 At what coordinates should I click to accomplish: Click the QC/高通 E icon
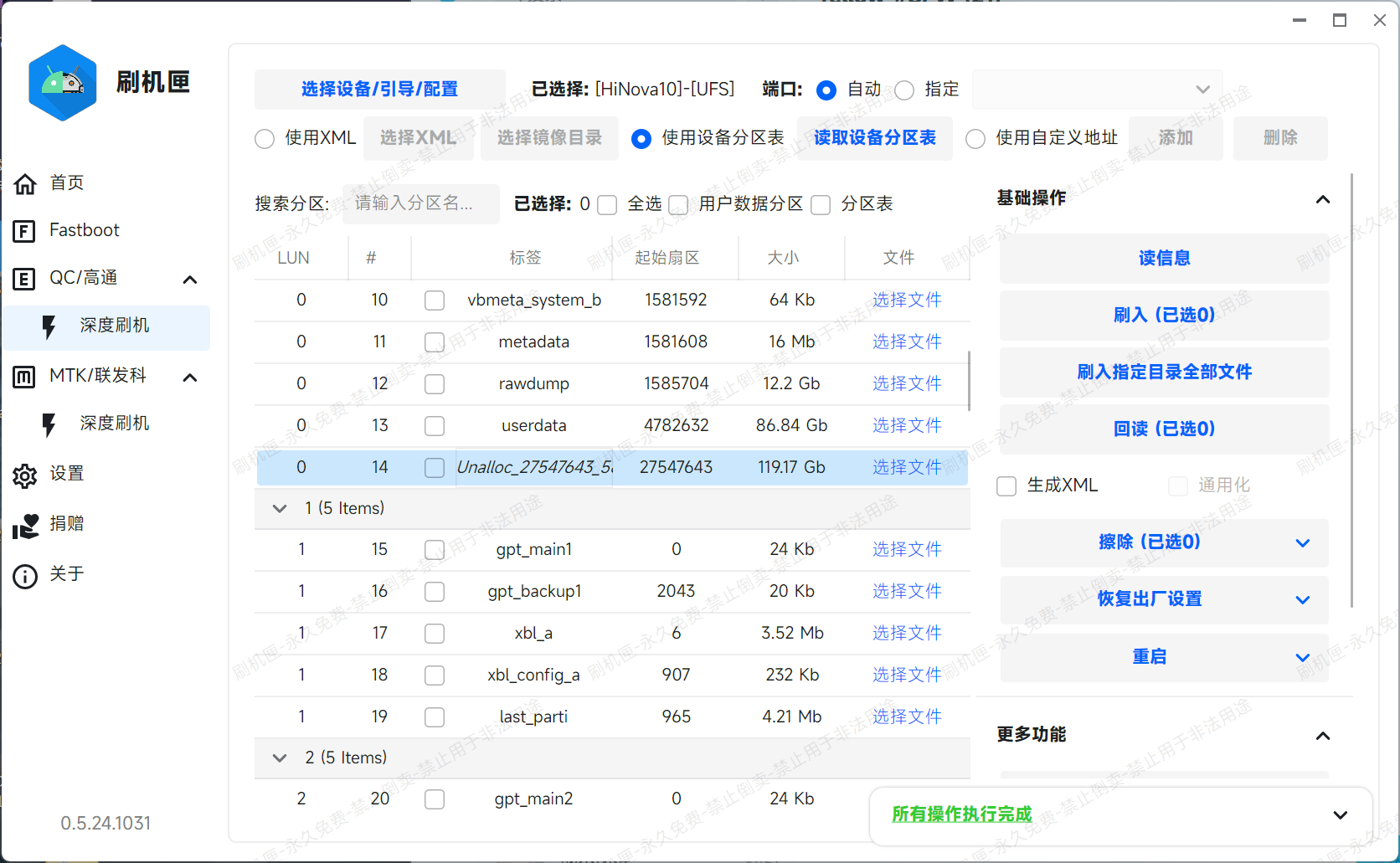pos(24,279)
